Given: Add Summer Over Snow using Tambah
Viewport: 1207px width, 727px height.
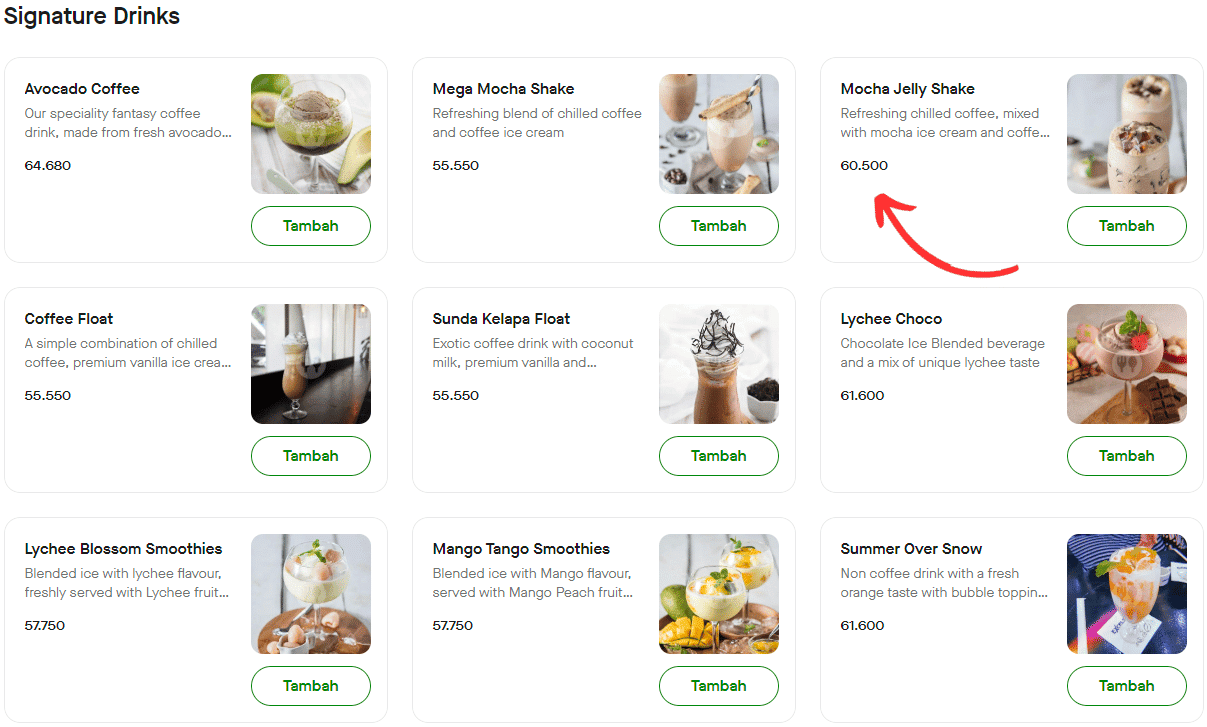Looking at the screenshot, I should (x=1126, y=686).
